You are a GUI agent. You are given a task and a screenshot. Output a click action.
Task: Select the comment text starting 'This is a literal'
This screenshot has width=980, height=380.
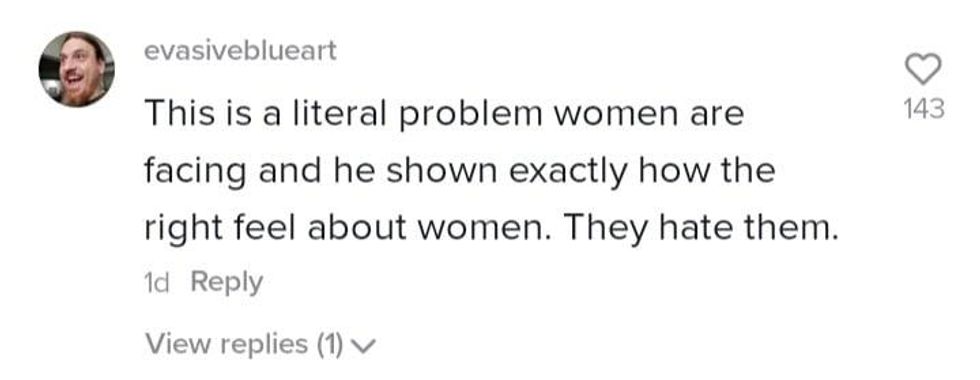tap(491, 172)
